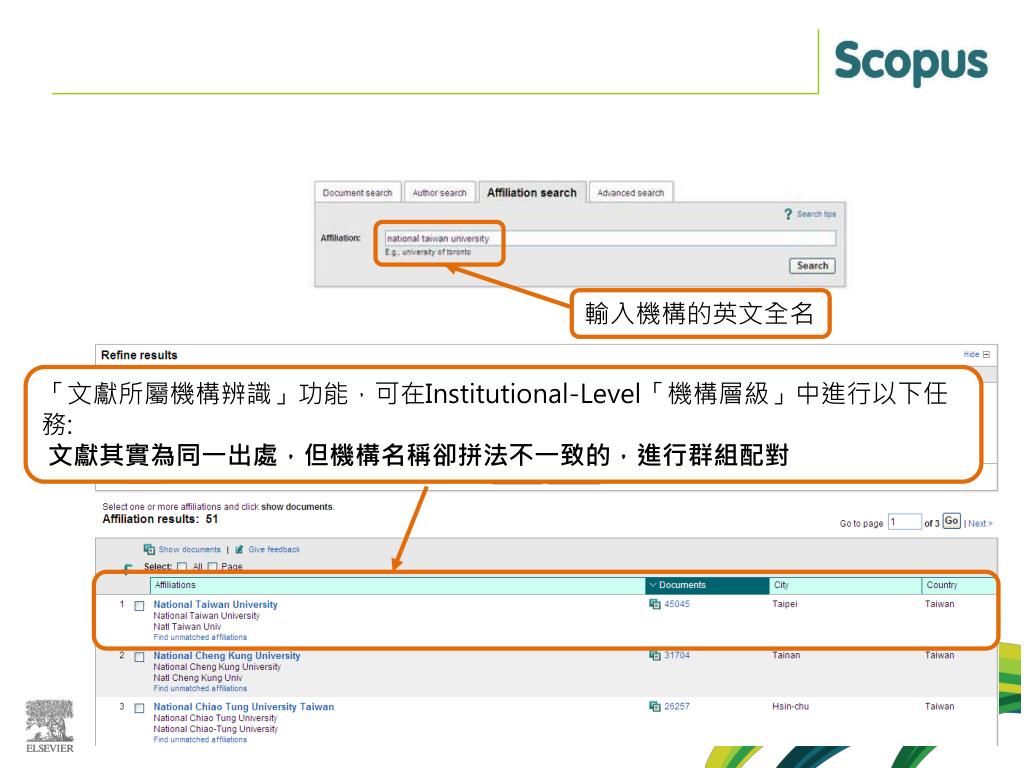Click the Go button for pagination
The image size is (1024, 768).
(952, 521)
